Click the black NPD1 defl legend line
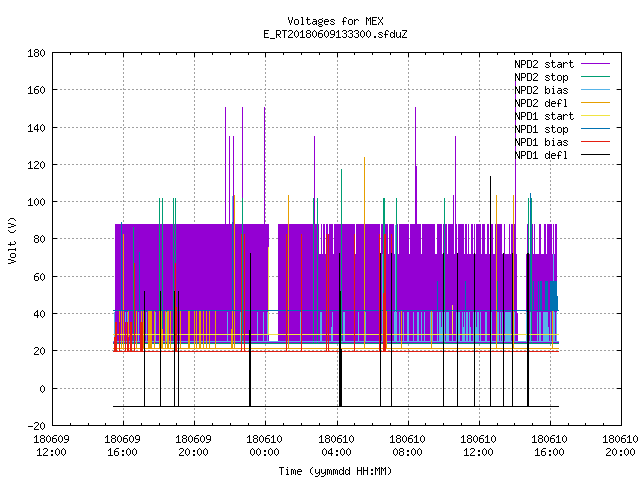640x480 pixels. [x=596, y=155]
